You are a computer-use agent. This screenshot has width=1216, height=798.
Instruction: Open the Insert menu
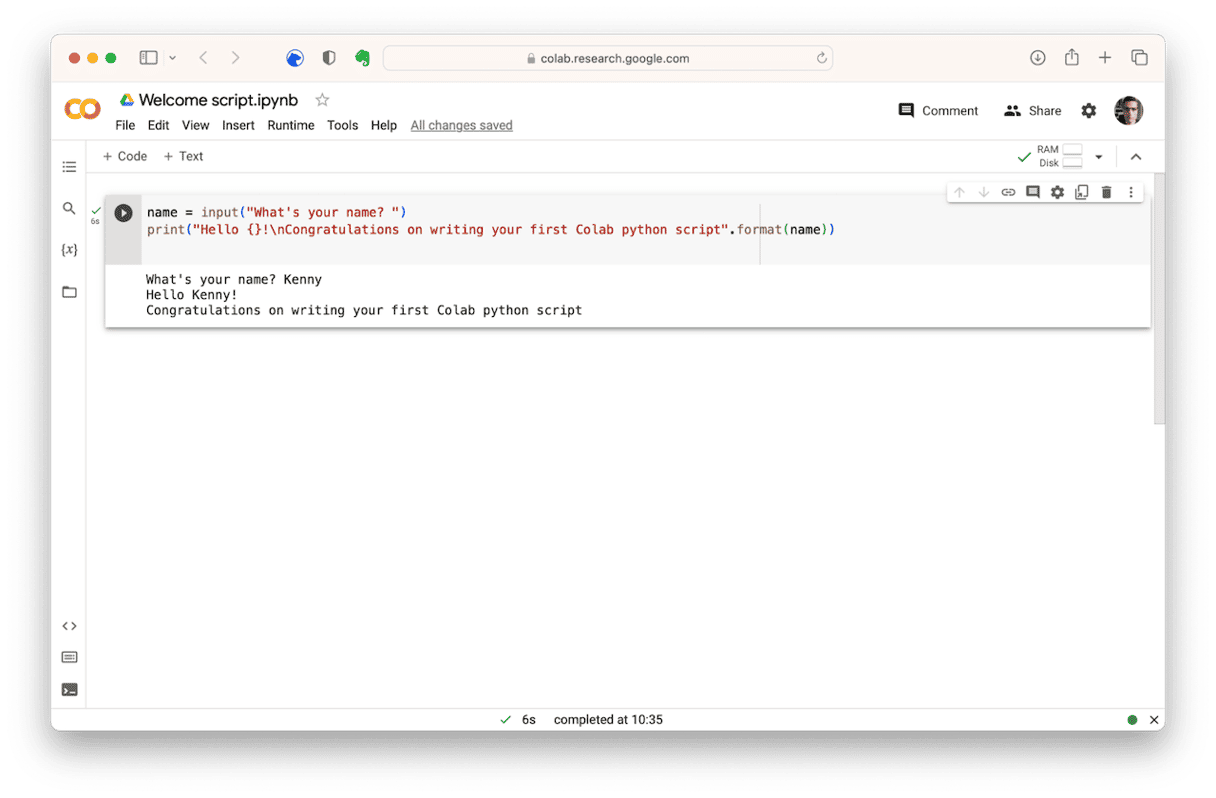point(238,125)
